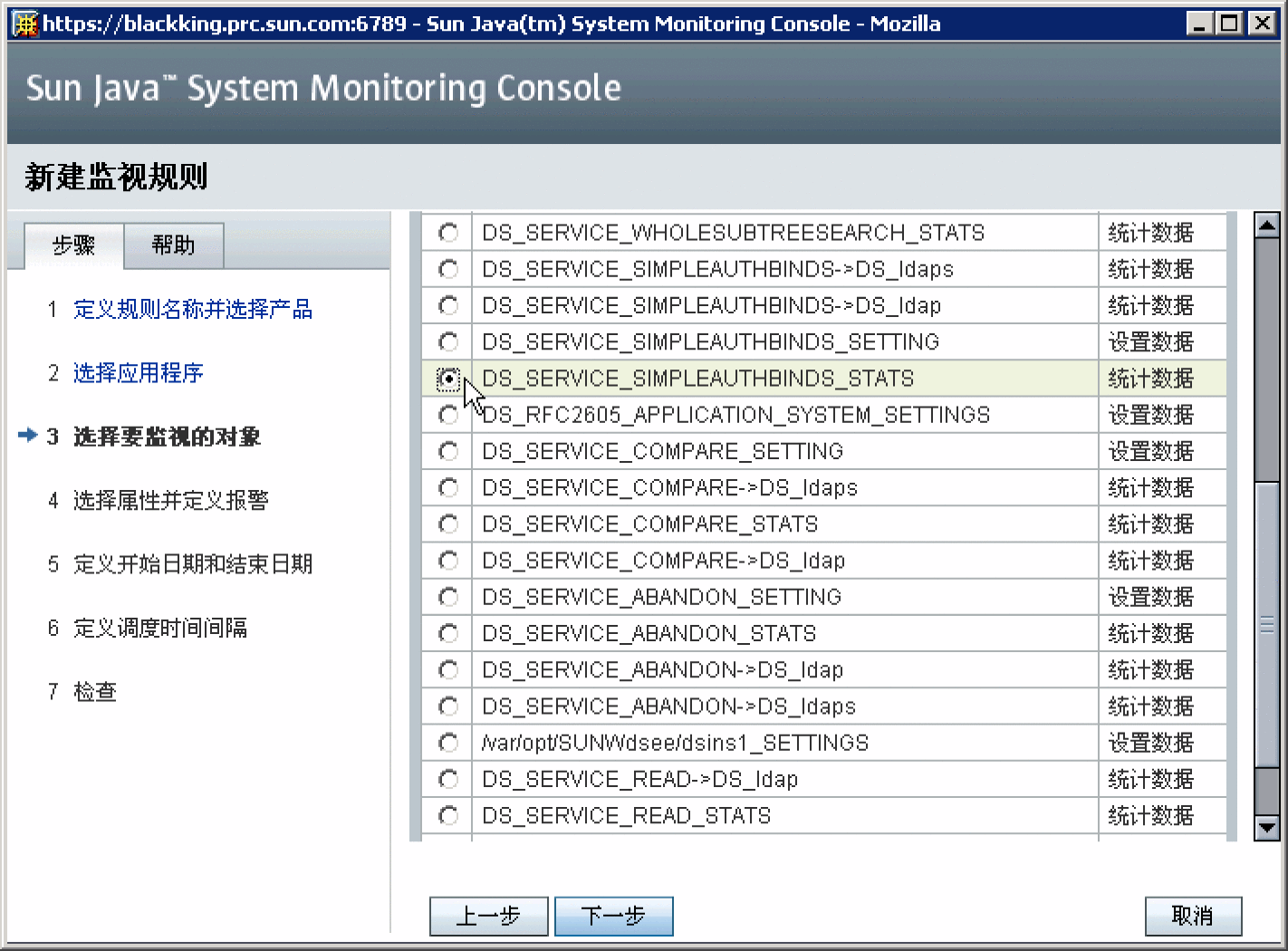This screenshot has height=951, width=1288.
Task: Select radio for DS_SERVICE_READ_STATS
Action: pyautogui.click(x=448, y=815)
